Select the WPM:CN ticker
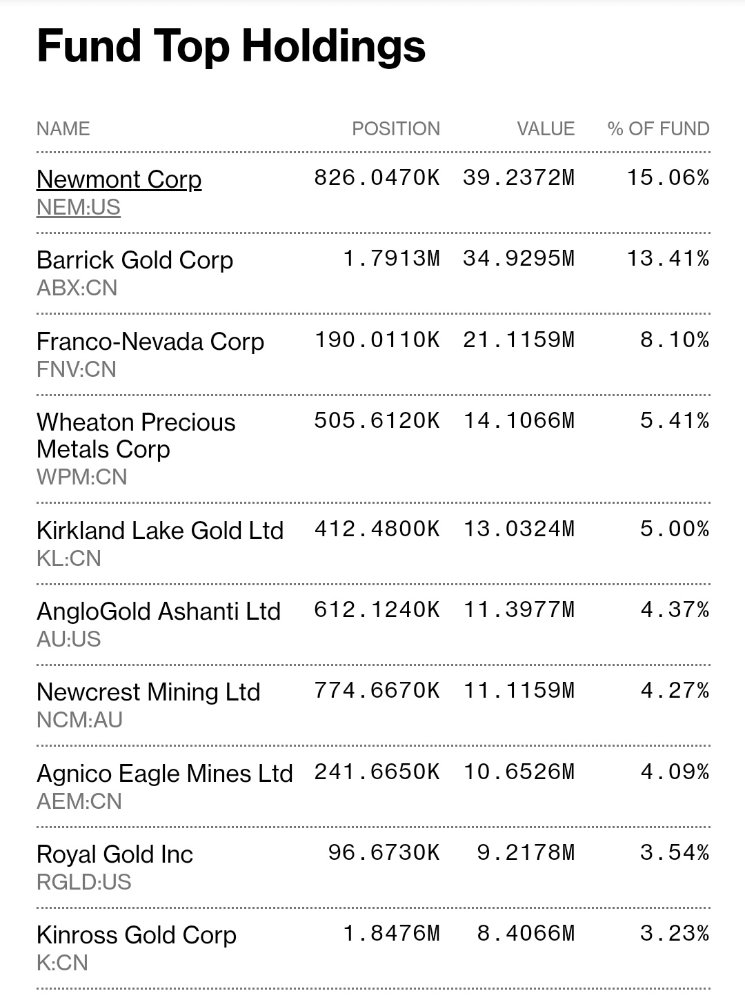Image resolution: width=745 pixels, height=1000 pixels. click(x=82, y=478)
